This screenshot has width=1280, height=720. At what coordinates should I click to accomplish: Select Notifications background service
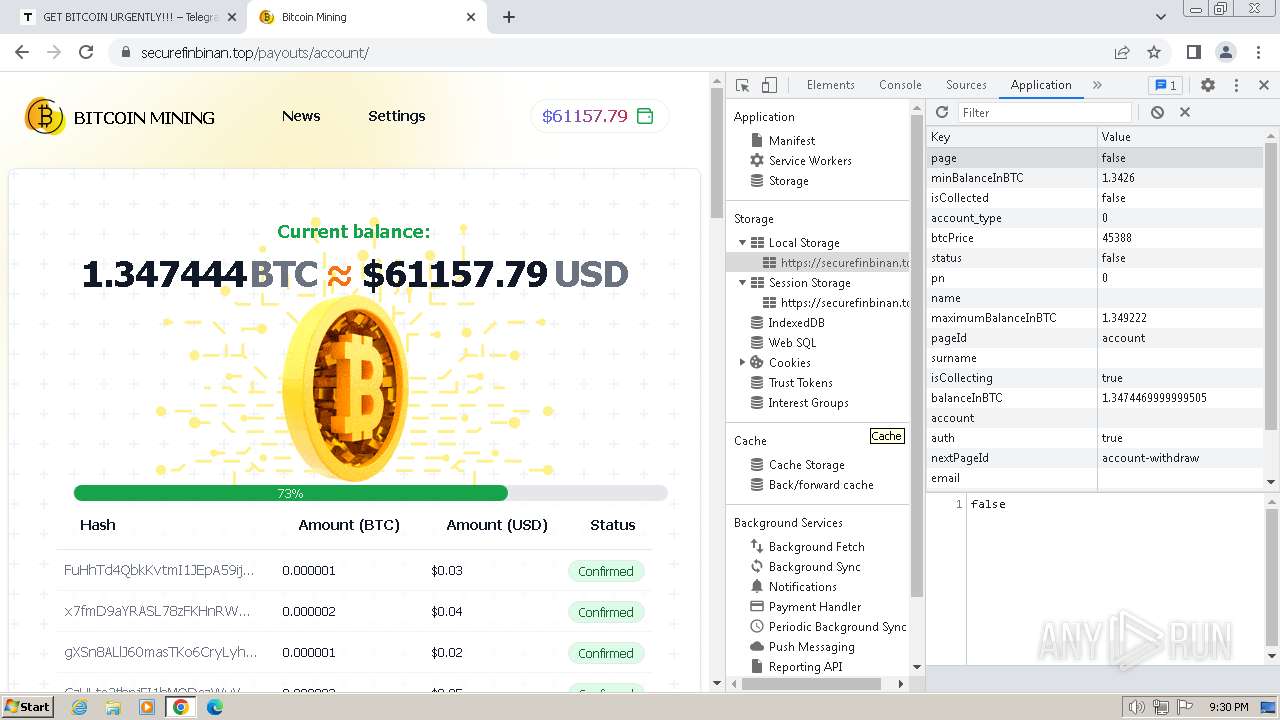(802, 587)
